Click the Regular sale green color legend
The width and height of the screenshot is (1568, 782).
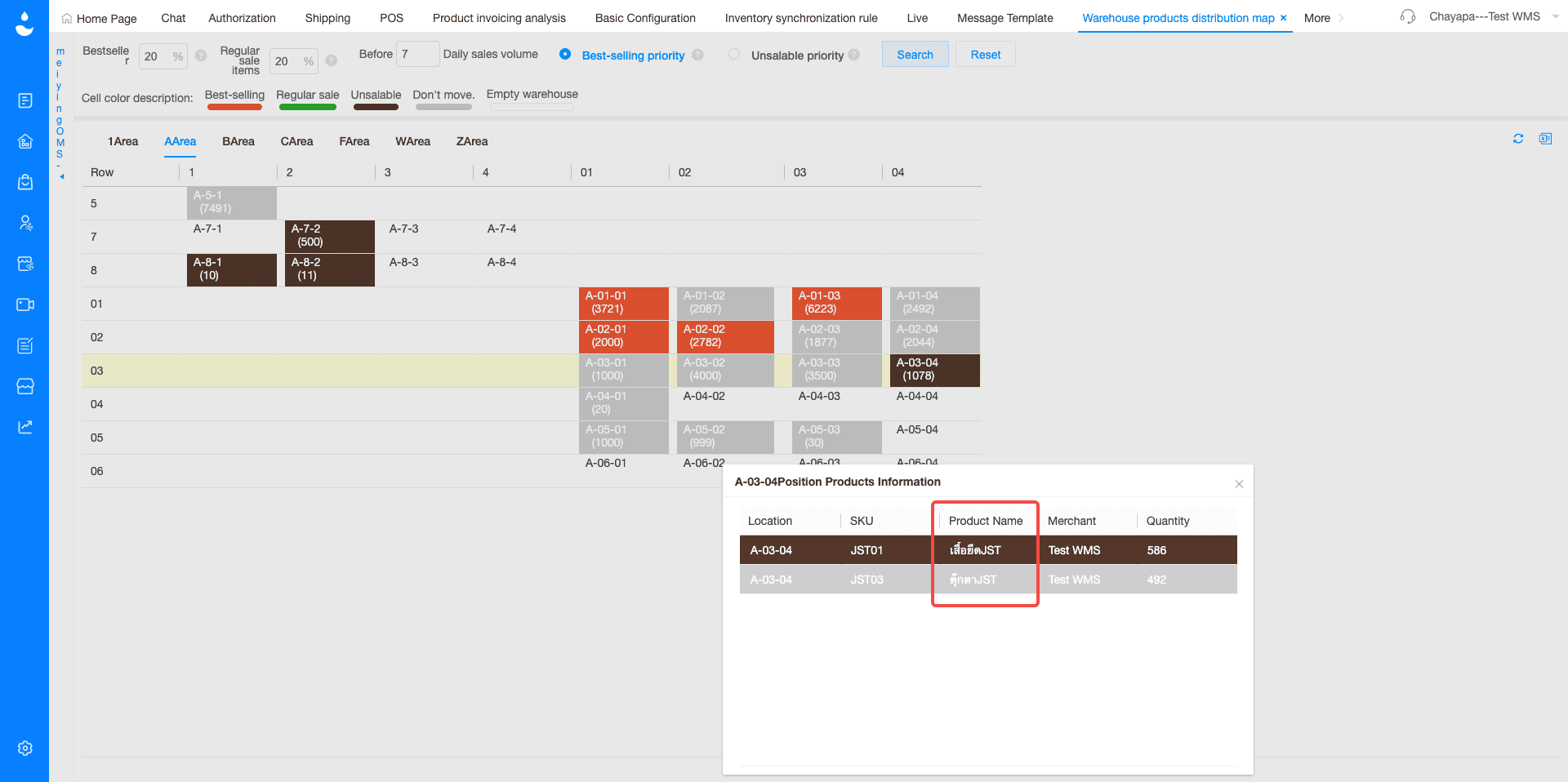(x=307, y=107)
